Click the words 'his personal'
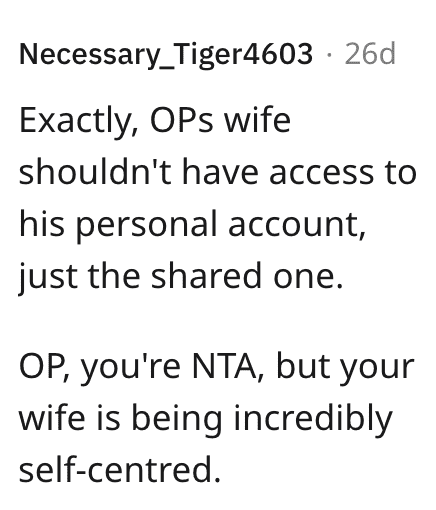 tap(118, 226)
